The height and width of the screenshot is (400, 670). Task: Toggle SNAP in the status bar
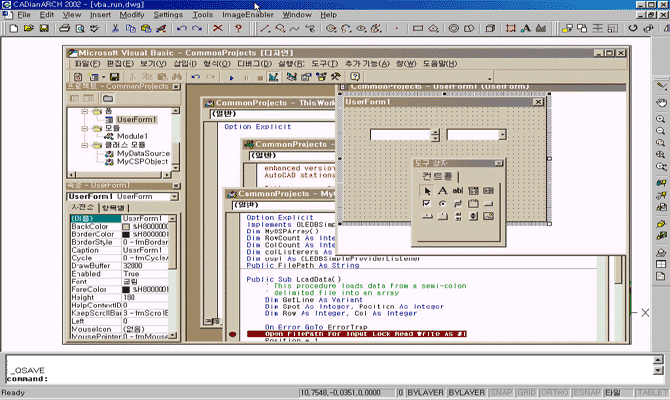[x=501, y=392]
